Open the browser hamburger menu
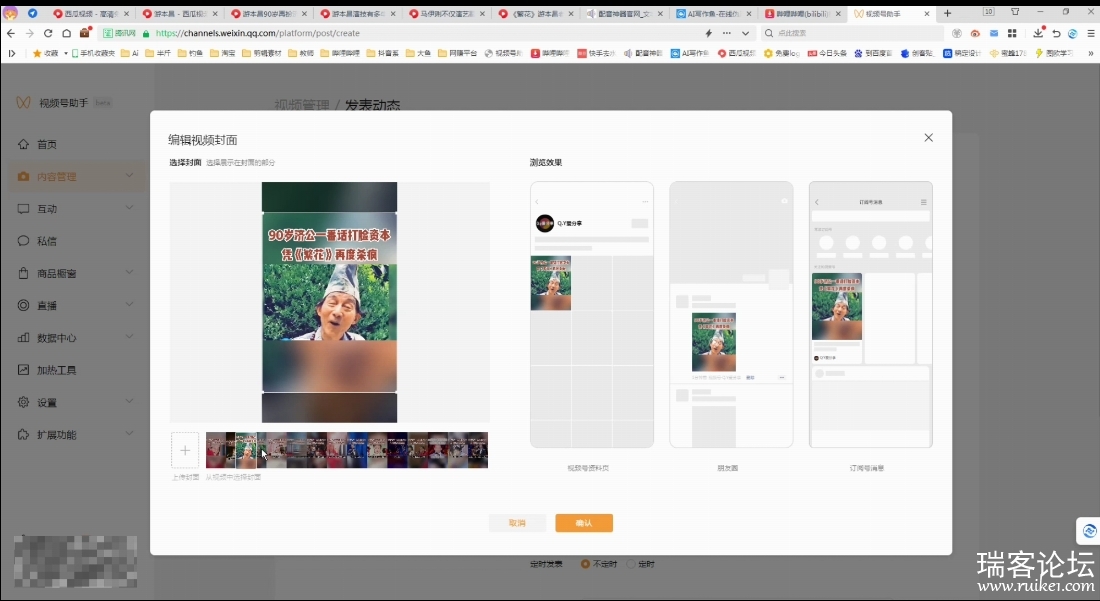The height and width of the screenshot is (601, 1100). (1091, 33)
